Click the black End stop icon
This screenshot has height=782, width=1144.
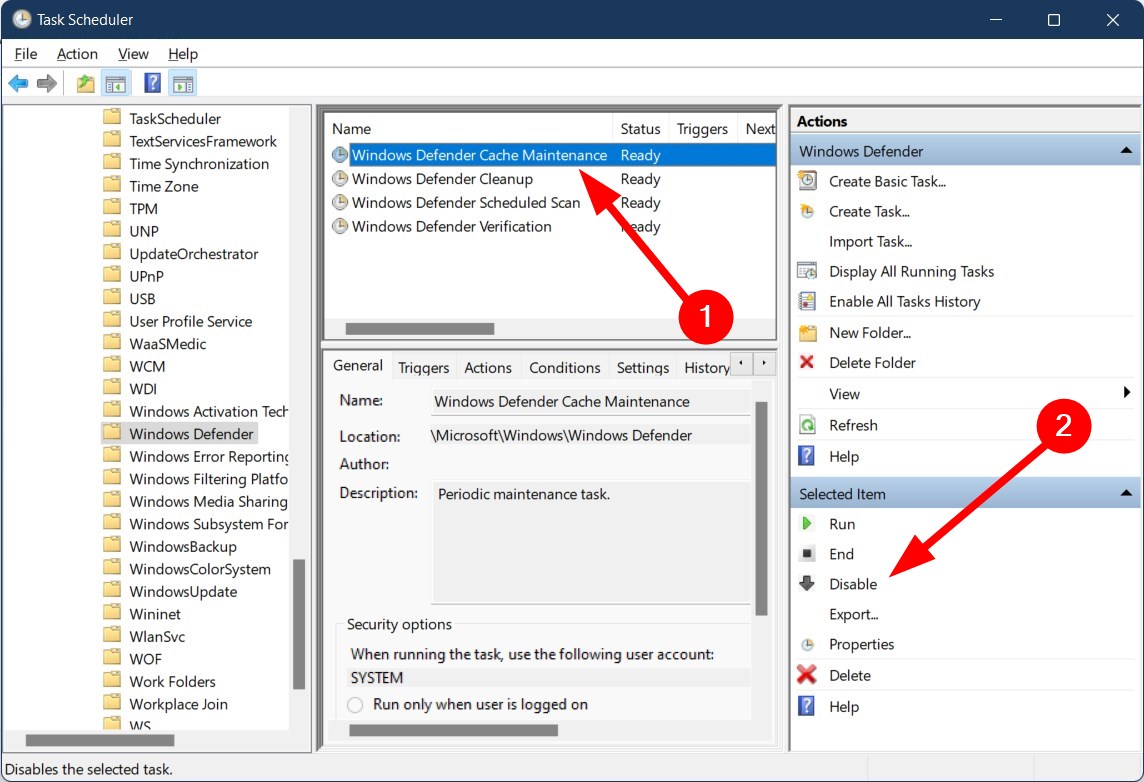807,554
